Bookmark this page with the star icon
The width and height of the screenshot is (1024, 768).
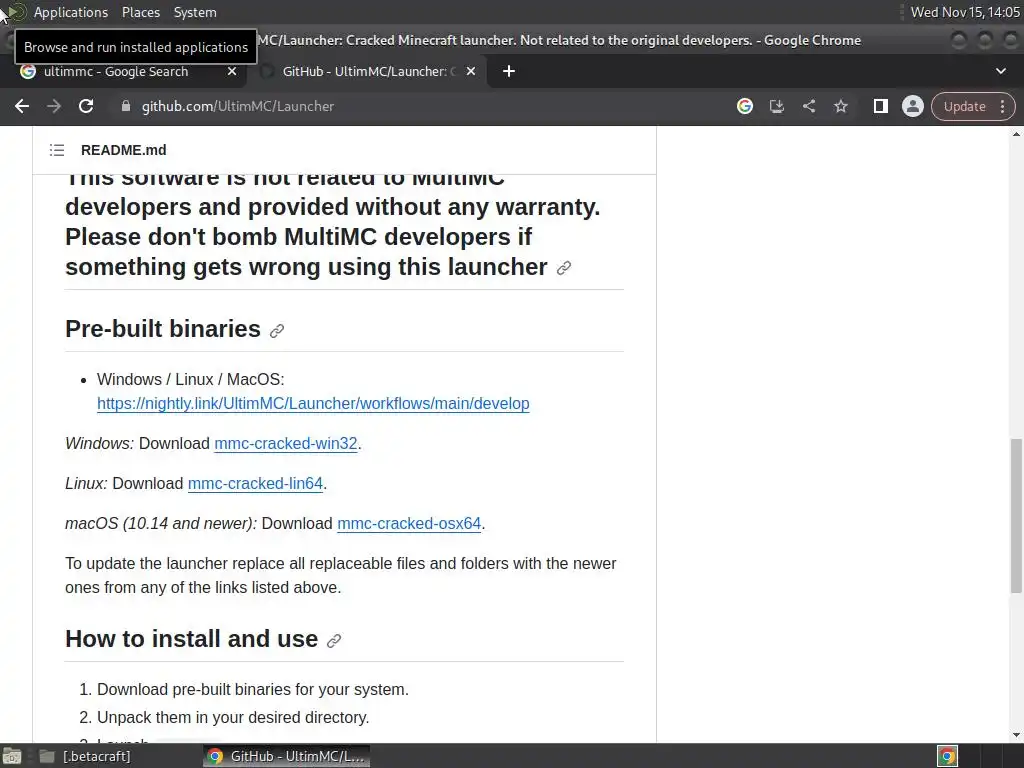coord(840,106)
